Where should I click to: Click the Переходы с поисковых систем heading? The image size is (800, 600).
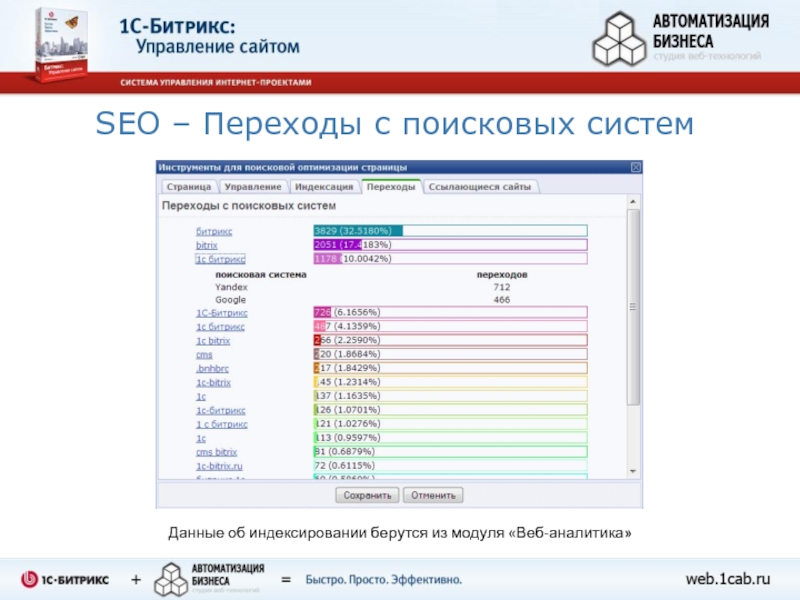(x=249, y=206)
